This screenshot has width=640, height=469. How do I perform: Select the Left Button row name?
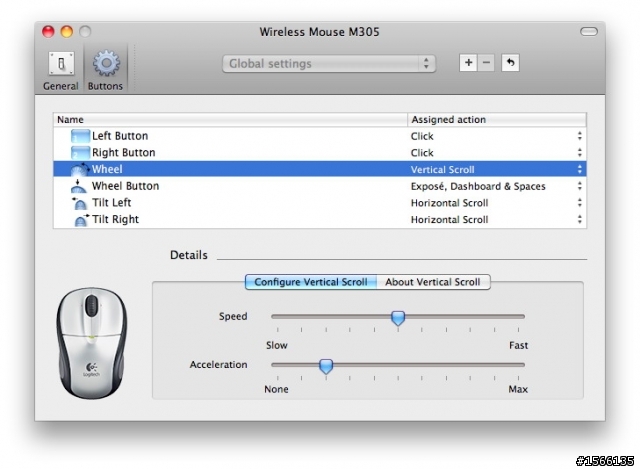point(120,136)
